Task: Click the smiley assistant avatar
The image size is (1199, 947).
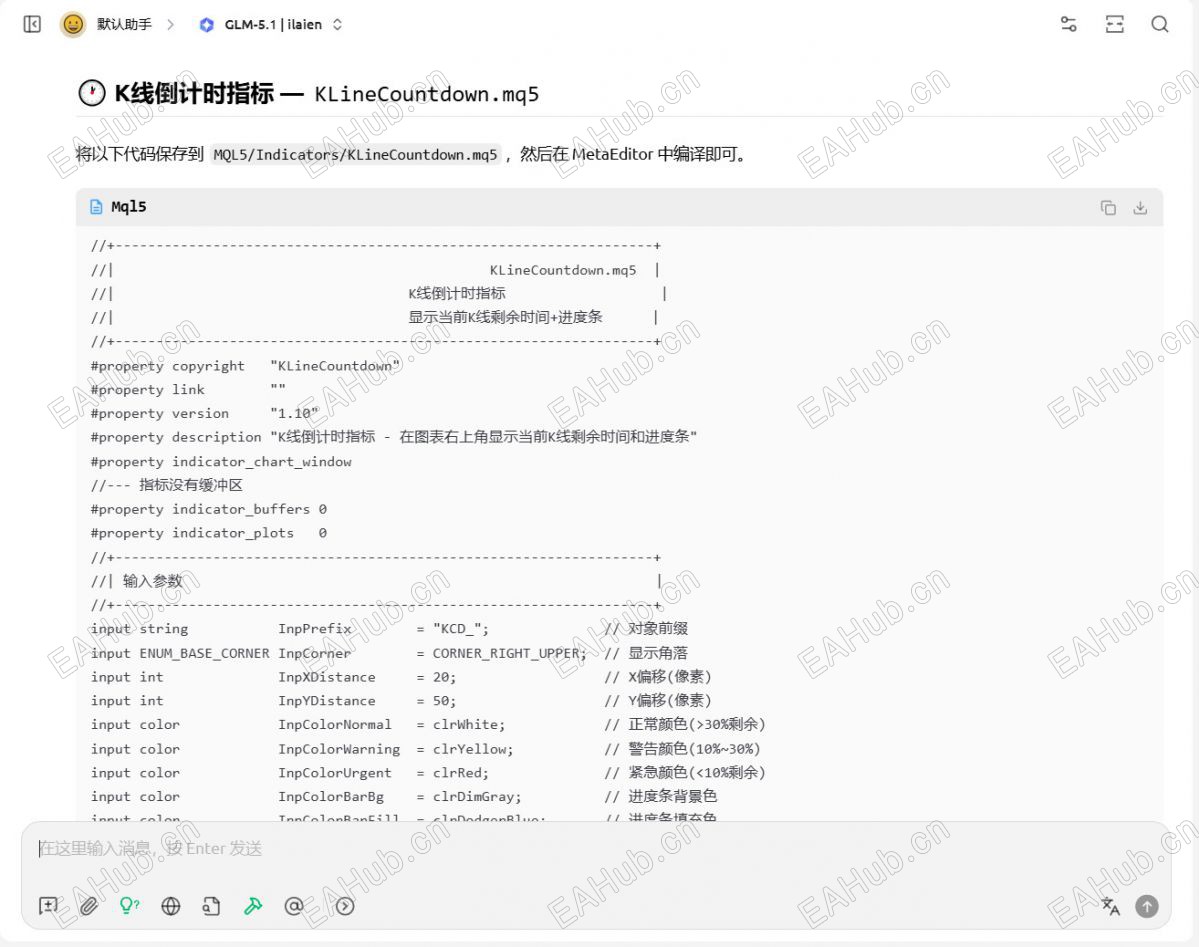Action: 73,24
